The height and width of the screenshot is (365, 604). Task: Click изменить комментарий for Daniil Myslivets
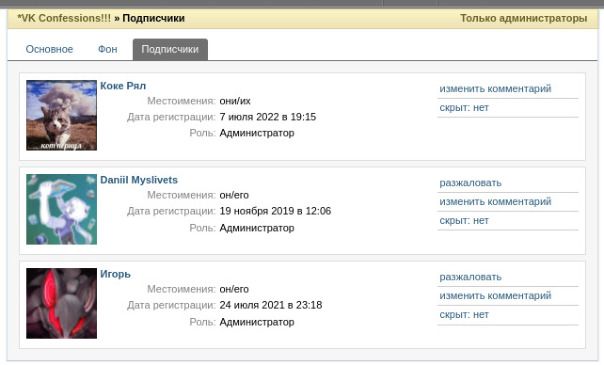click(x=495, y=201)
